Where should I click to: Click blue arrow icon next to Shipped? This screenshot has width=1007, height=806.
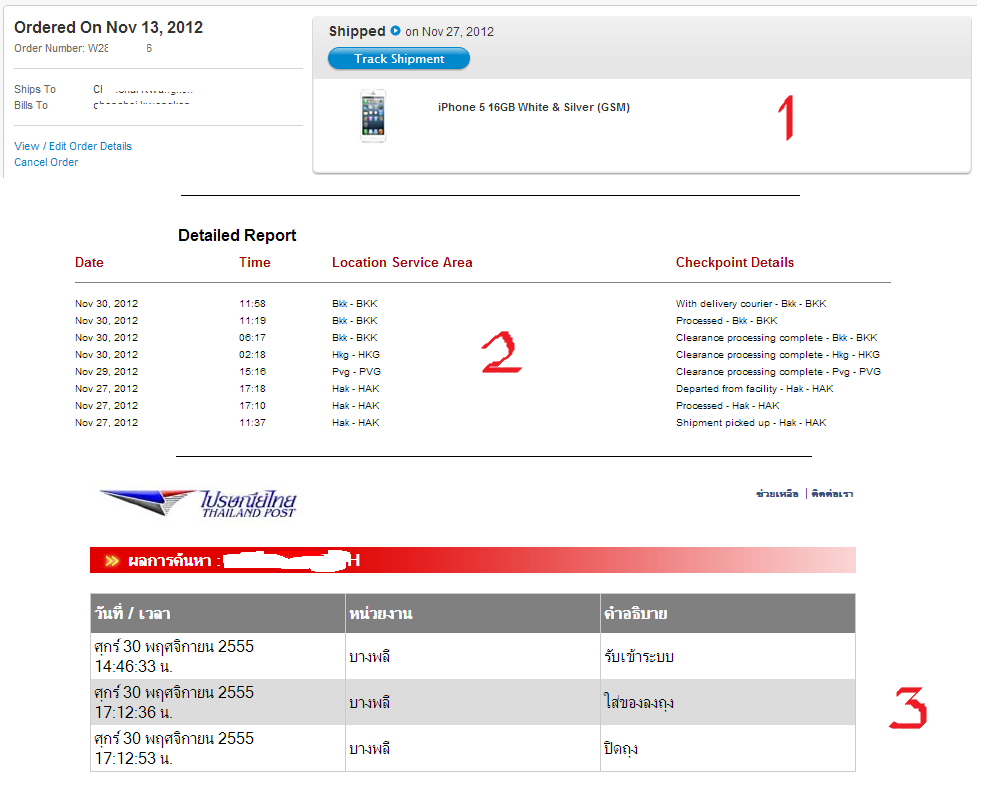tap(396, 30)
